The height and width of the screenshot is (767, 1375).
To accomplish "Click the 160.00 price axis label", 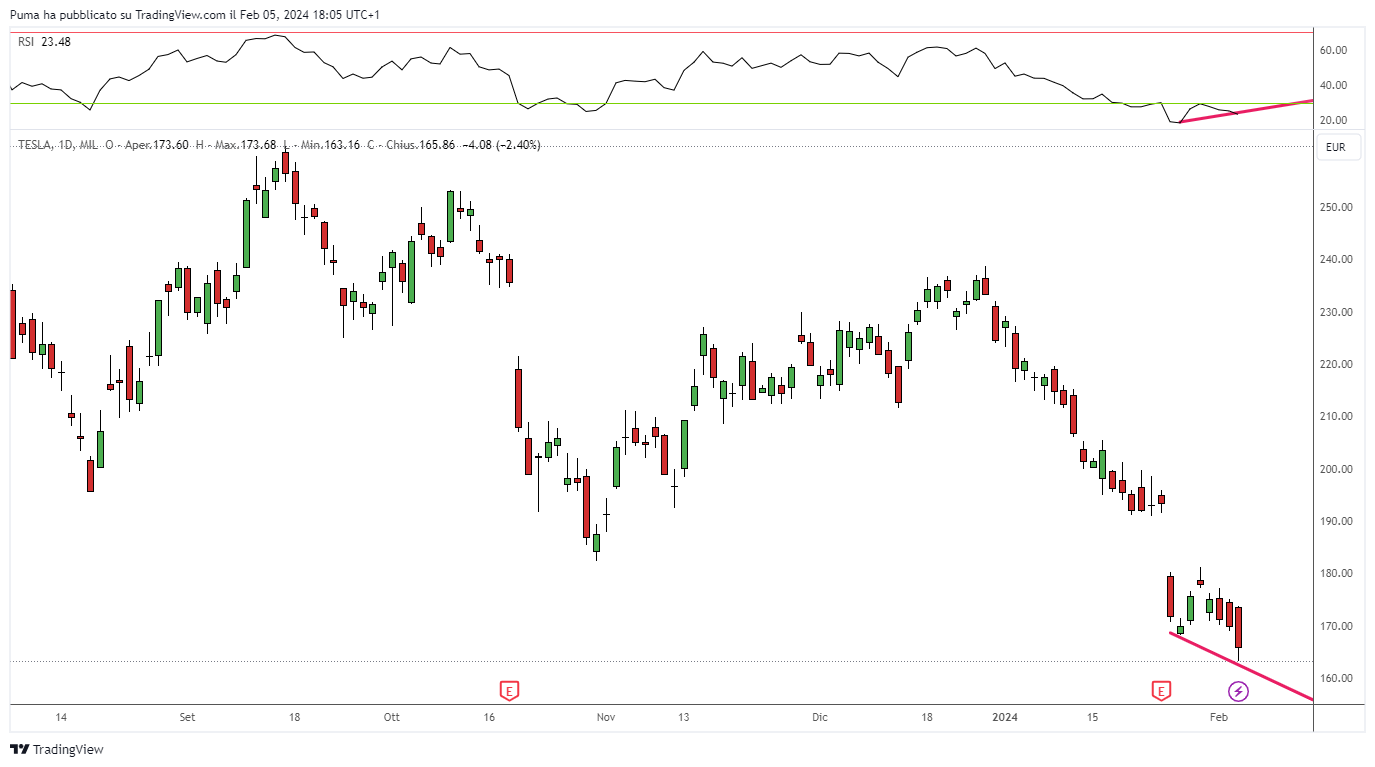I will [x=1337, y=679].
